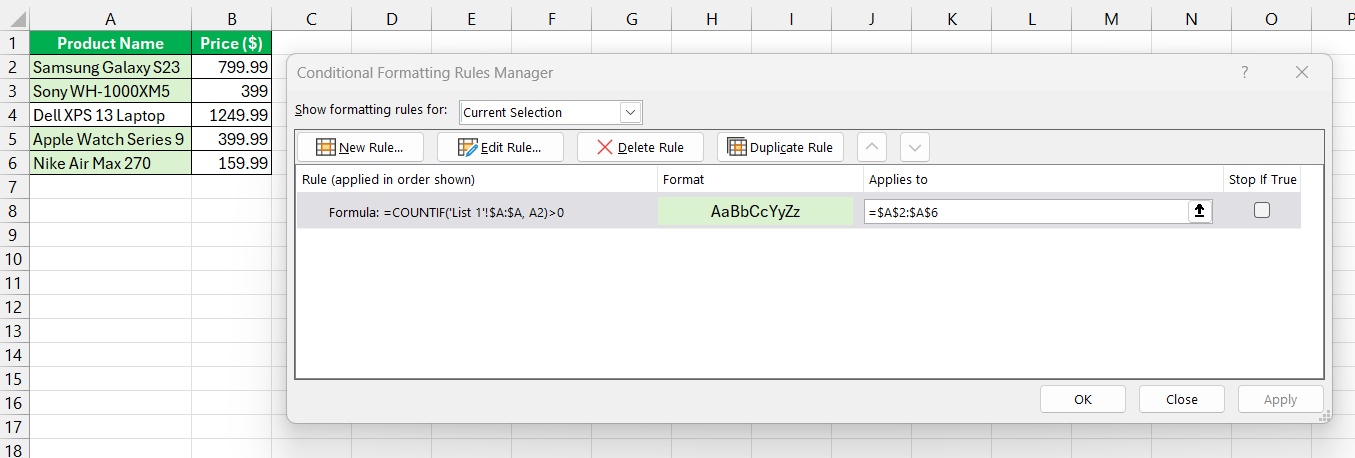Select row 15 header
1355x458 pixels.
14,379
